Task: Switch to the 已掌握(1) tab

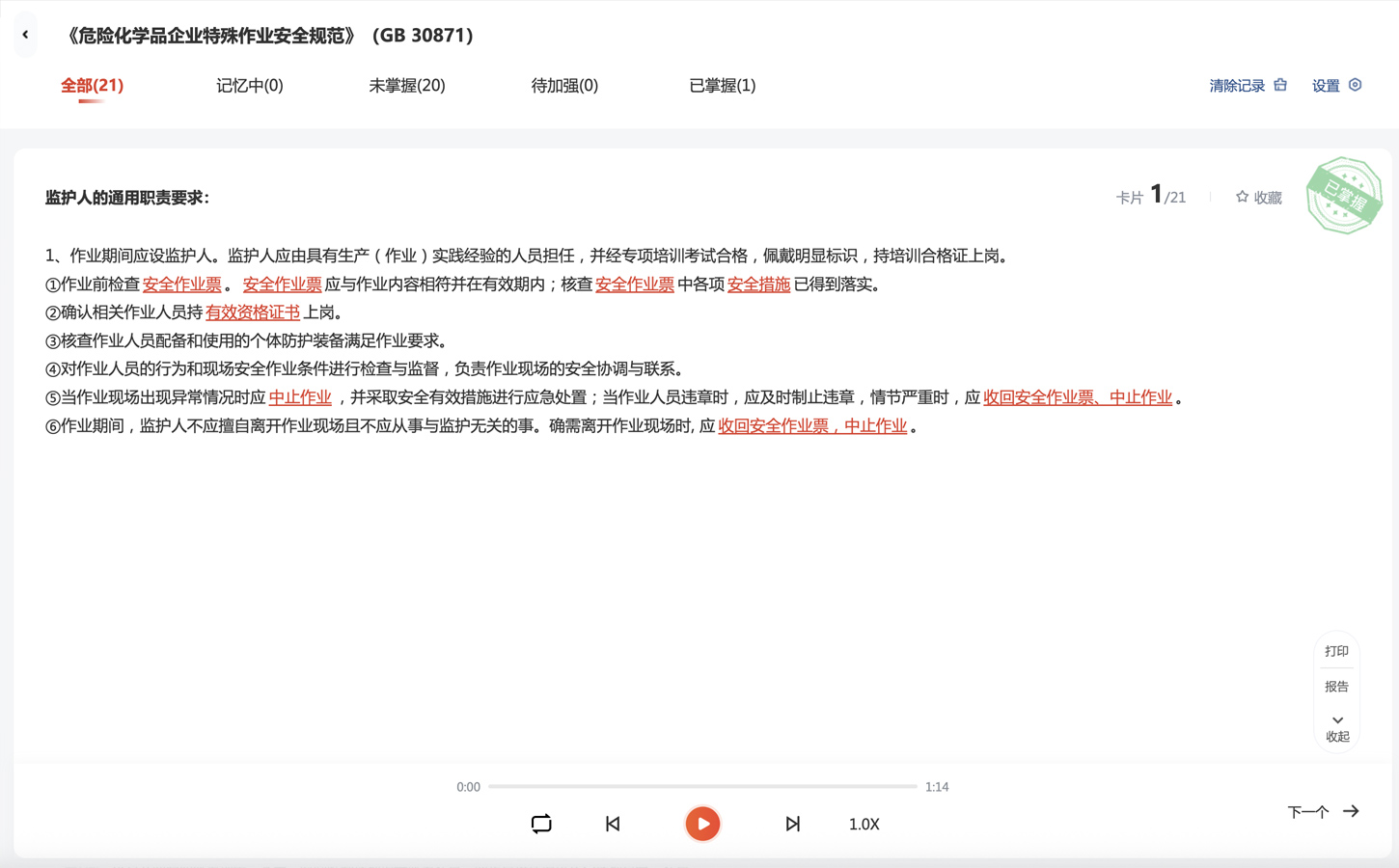Action: (722, 86)
